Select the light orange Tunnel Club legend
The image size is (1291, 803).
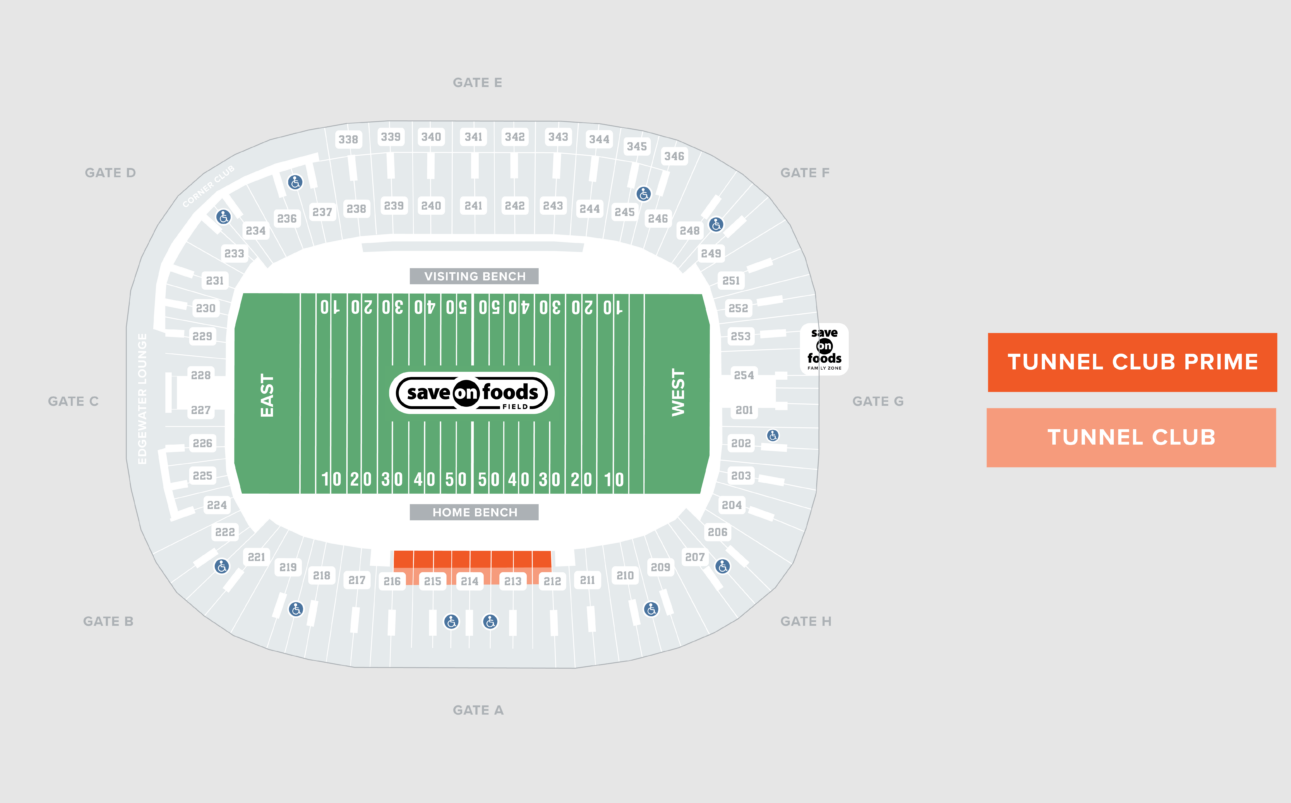click(x=1131, y=437)
